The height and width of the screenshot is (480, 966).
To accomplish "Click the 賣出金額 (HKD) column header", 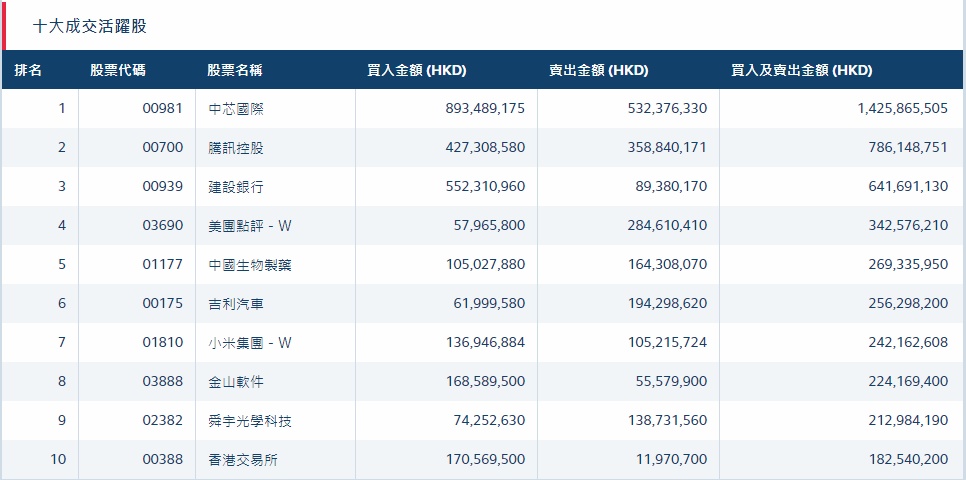I will pos(598,70).
